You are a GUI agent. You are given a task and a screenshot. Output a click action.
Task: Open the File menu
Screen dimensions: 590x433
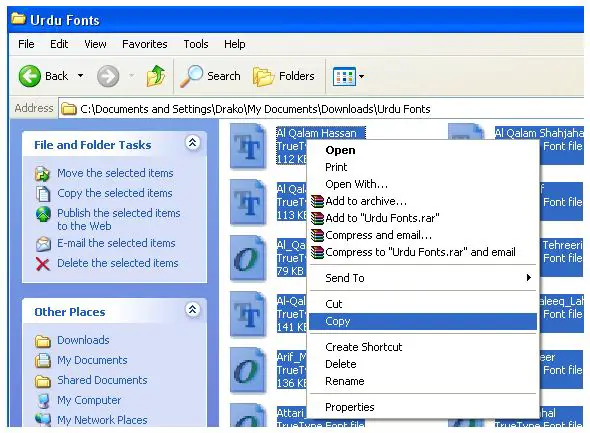[x=26, y=44]
